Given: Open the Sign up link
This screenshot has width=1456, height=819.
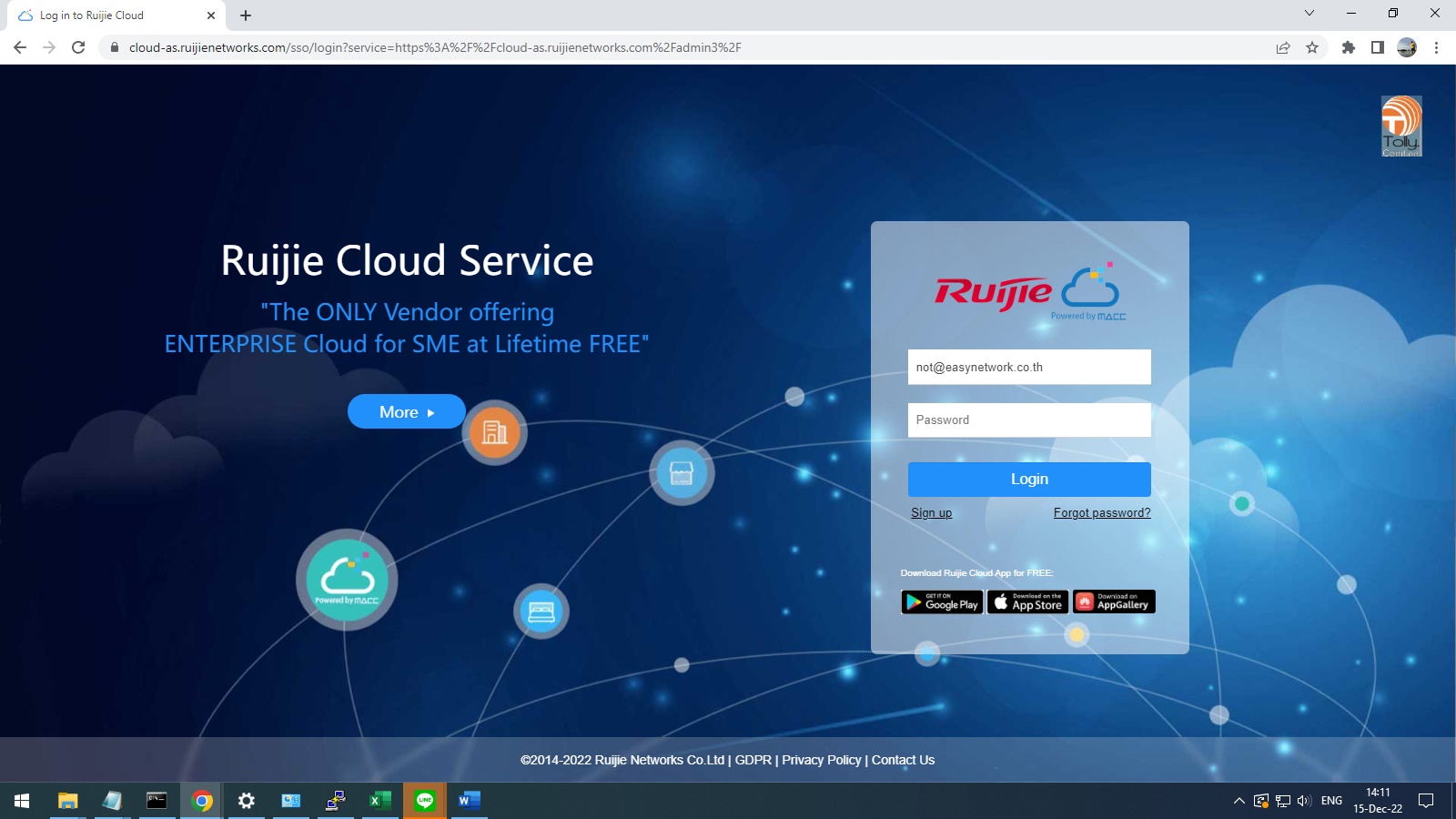Looking at the screenshot, I should 931,513.
